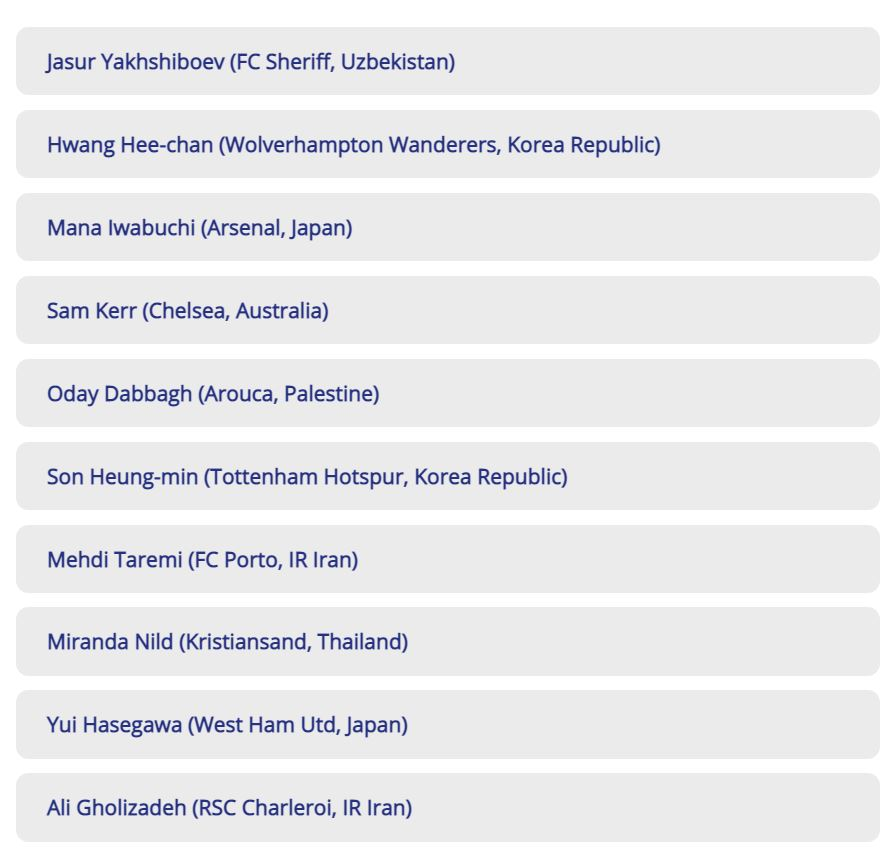Vote for Ali Gholizadeh, RSC Charleroi
892x864 pixels.
pyautogui.click(x=229, y=808)
